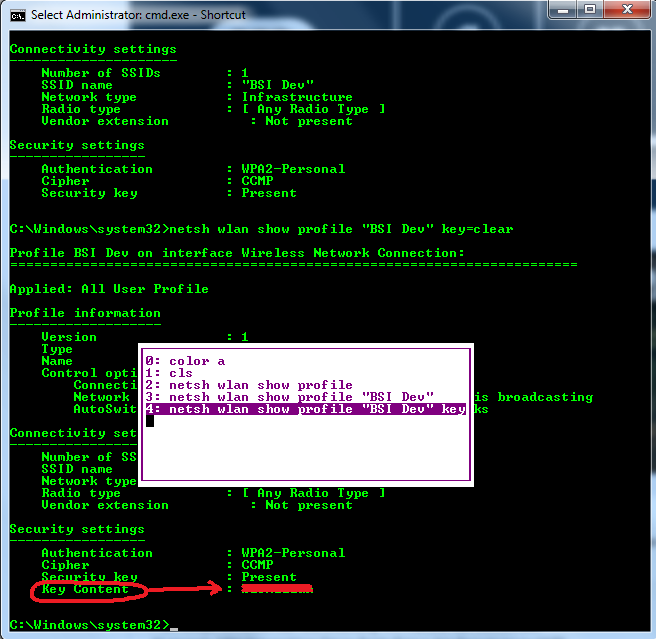Choose history entry 3 with "BSI Dev"

tap(290, 397)
